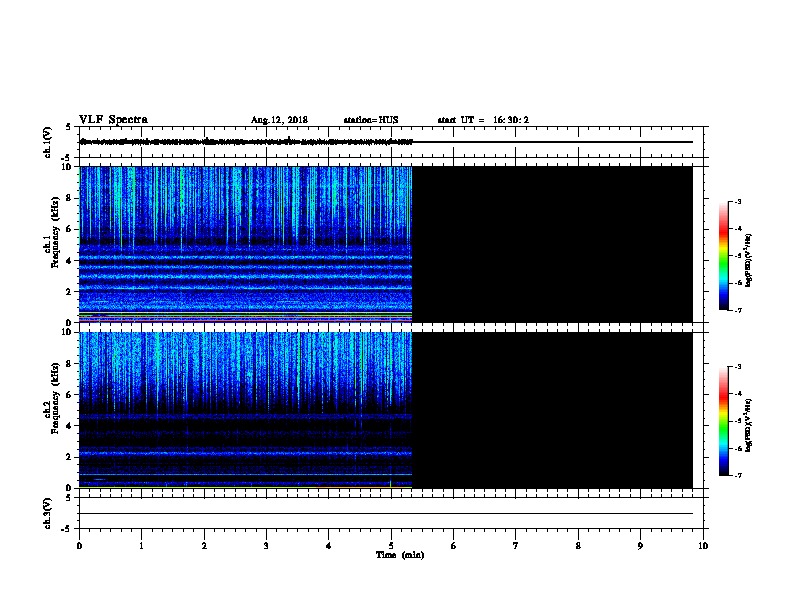Image resolution: width=792 pixels, height=612 pixels.
Task: Click the ch.2 spectrogram data area
Action: pos(245,410)
